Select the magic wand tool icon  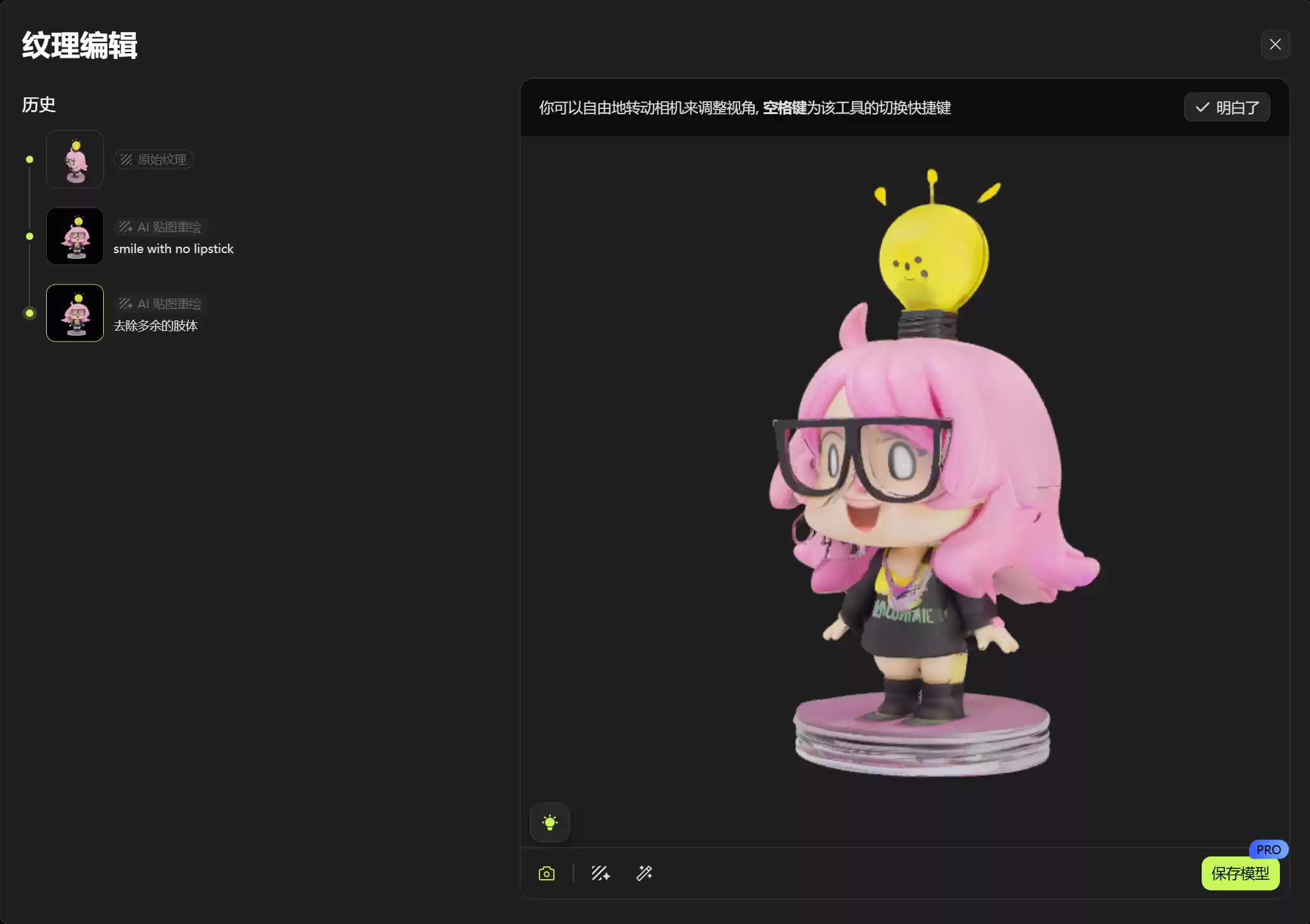[x=644, y=873]
